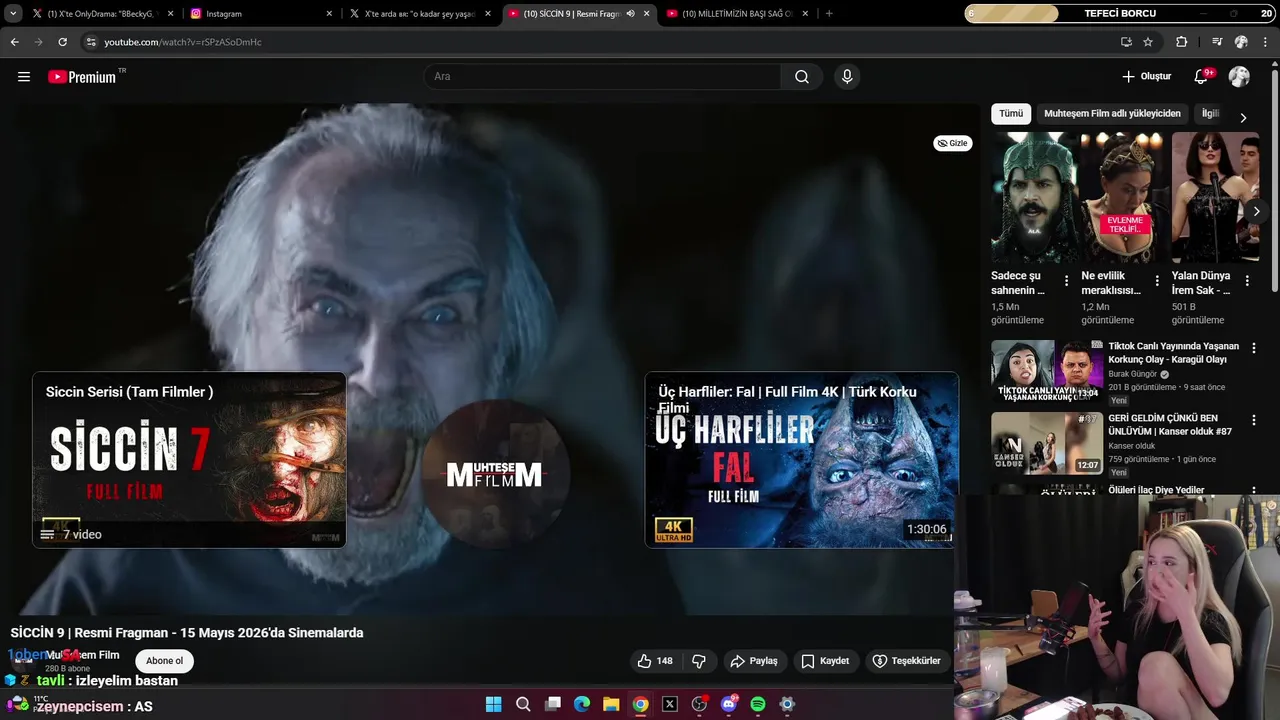Open the Oluştur create menu
This screenshot has height=720, width=1280.
pyautogui.click(x=1146, y=77)
